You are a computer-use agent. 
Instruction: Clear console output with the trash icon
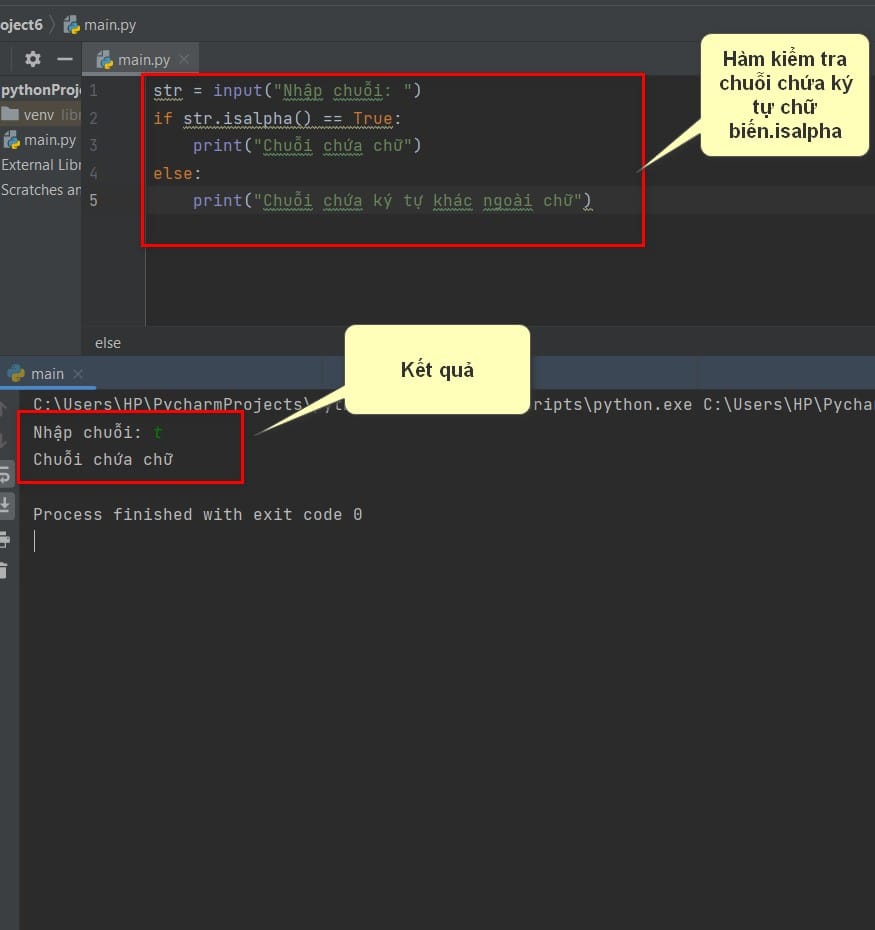pos(4,571)
